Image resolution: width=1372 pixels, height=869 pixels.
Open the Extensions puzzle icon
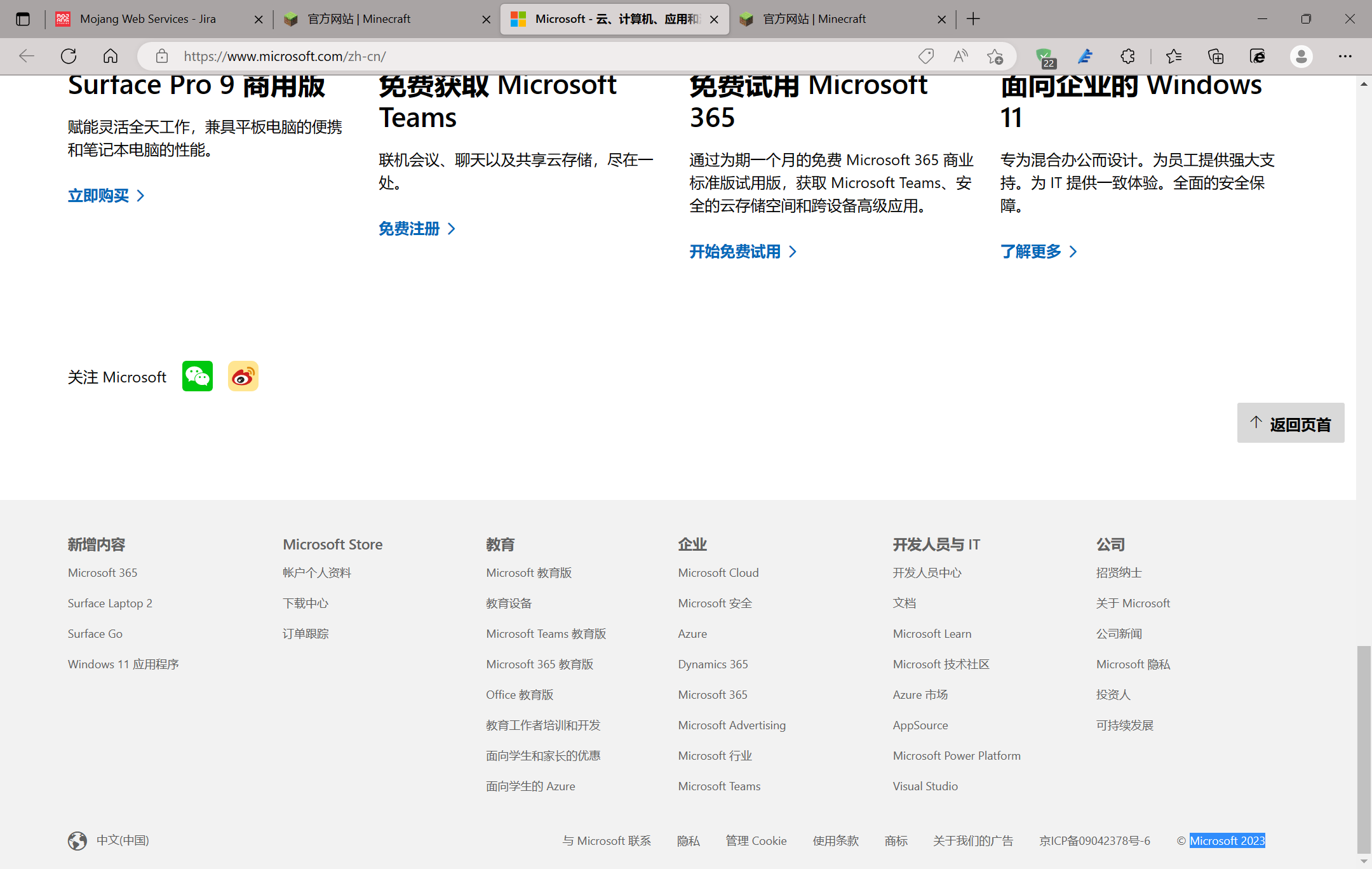pyautogui.click(x=1127, y=56)
